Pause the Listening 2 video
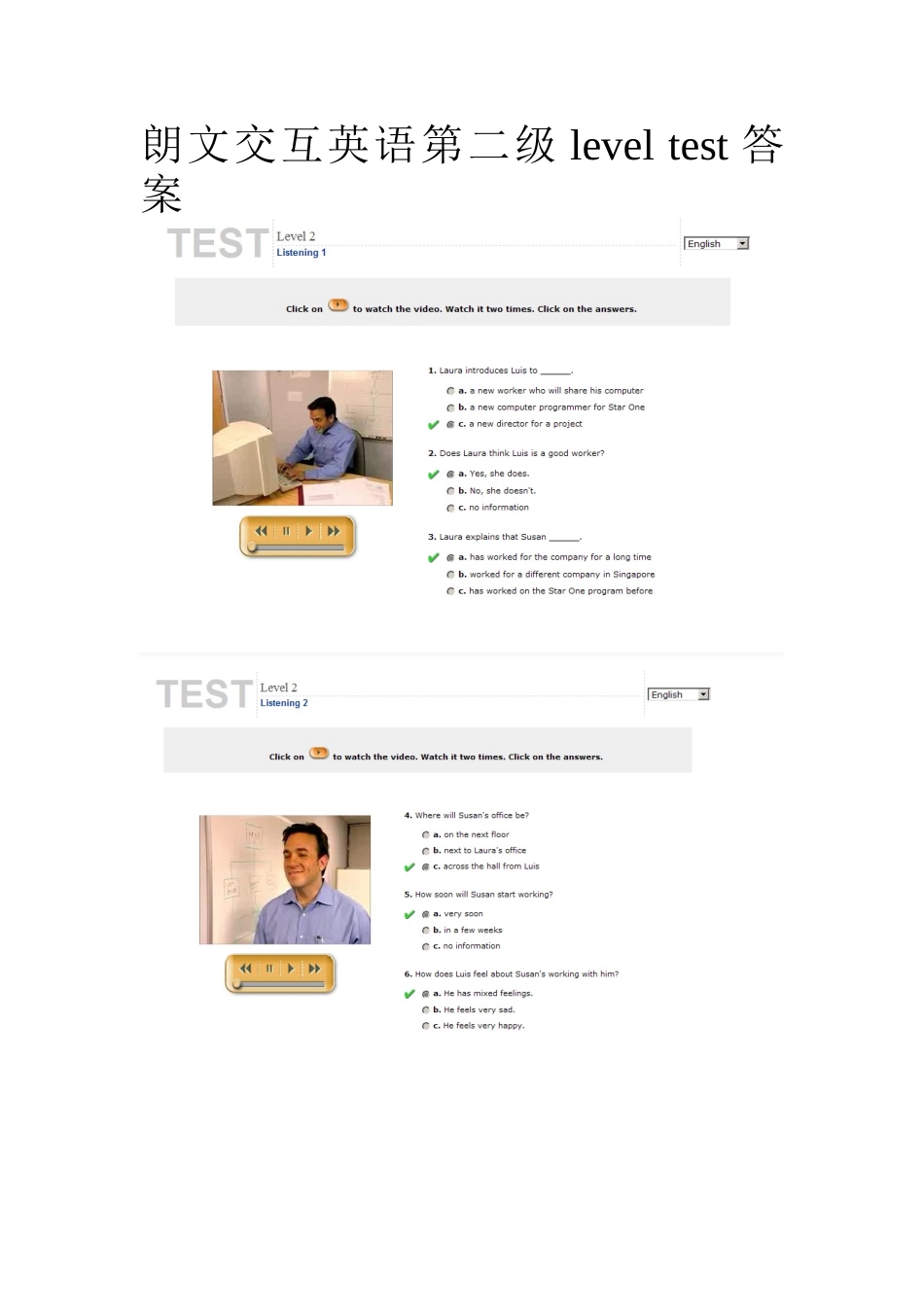924x1307 pixels. (x=269, y=969)
